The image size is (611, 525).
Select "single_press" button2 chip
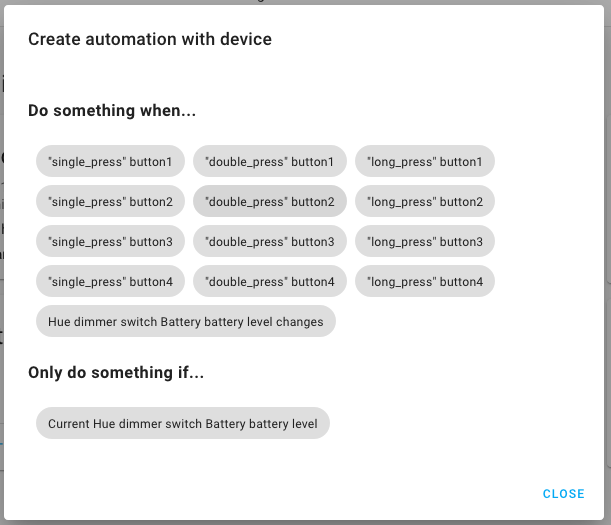click(110, 202)
